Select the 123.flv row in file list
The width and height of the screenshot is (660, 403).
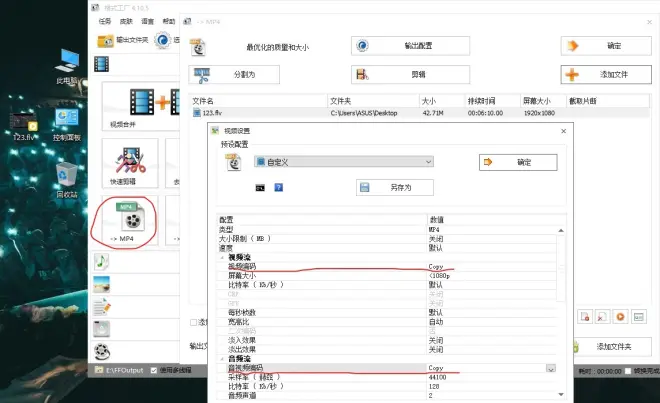419,113
